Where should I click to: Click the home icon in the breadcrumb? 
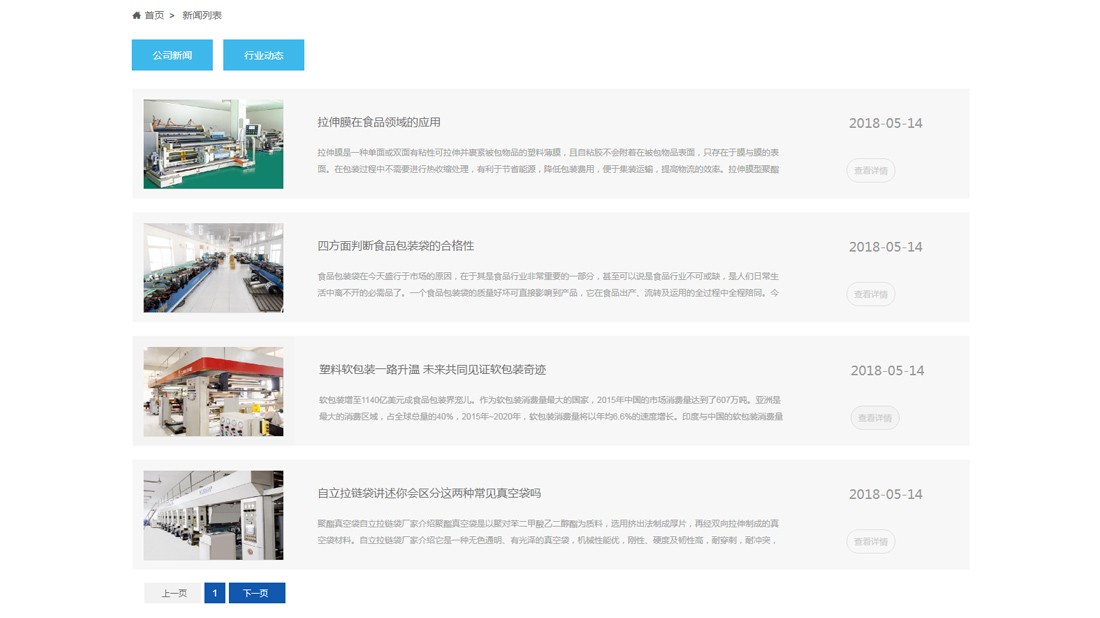click(136, 14)
